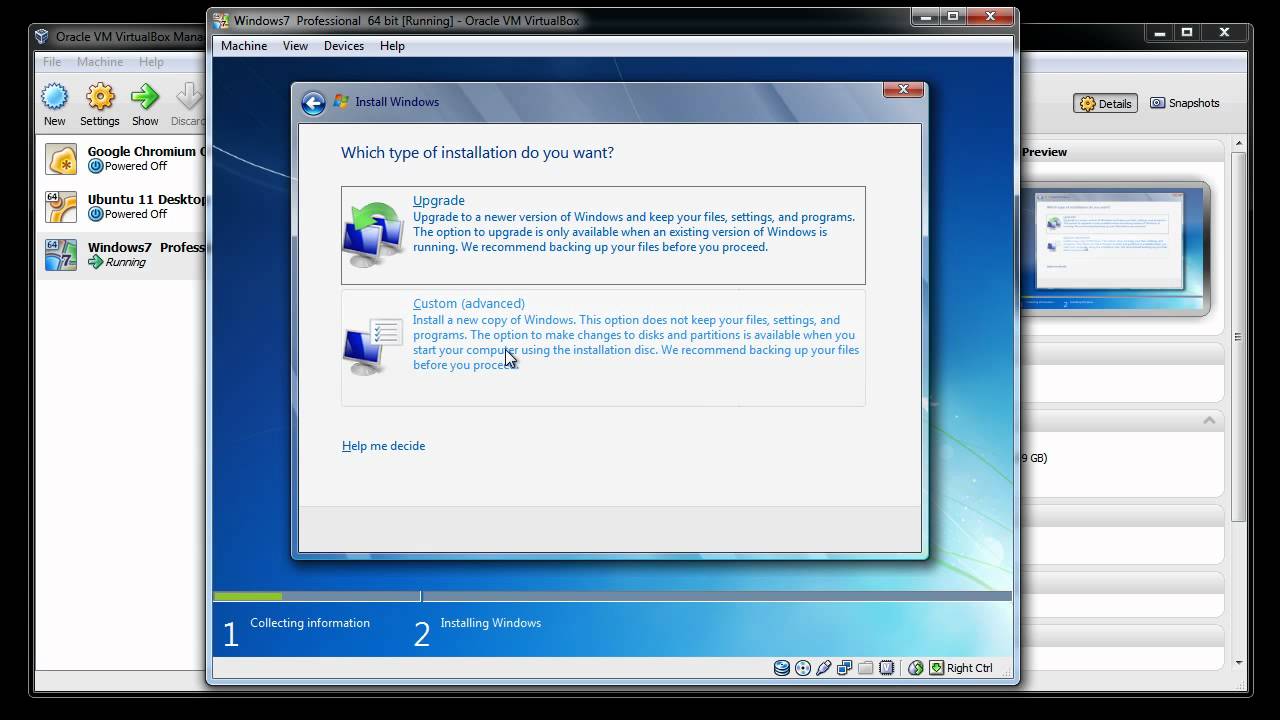
Task: Click the hard disk activity status icon
Action: (x=782, y=668)
